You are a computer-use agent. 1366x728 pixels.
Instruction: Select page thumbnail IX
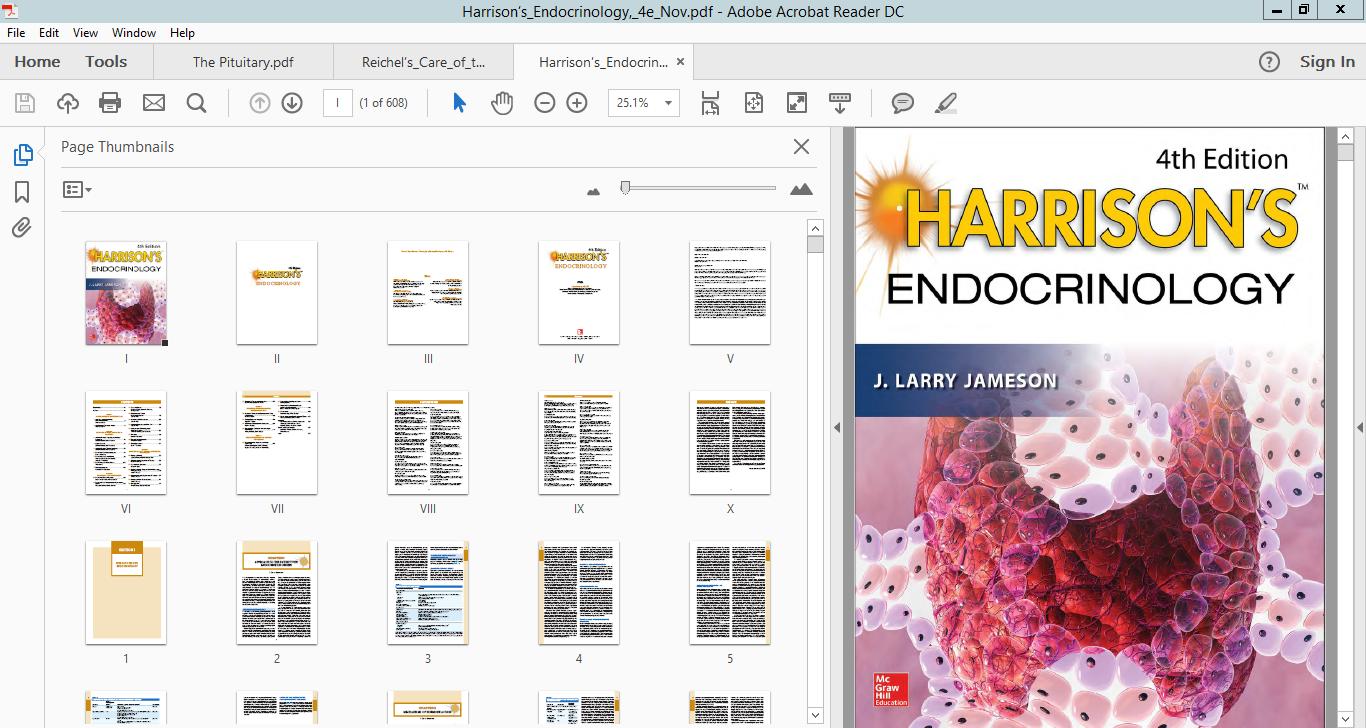point(579,443)
